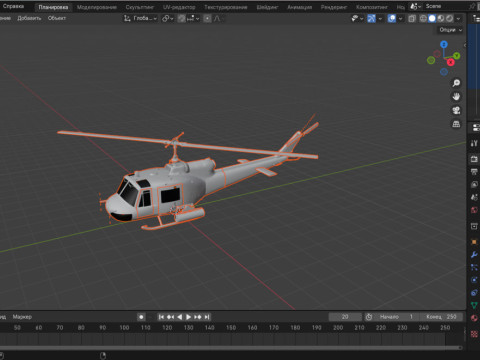The width and height of the screenshot is (480, 360).
Task: Select rendered viewport shading
Action: 449,19
